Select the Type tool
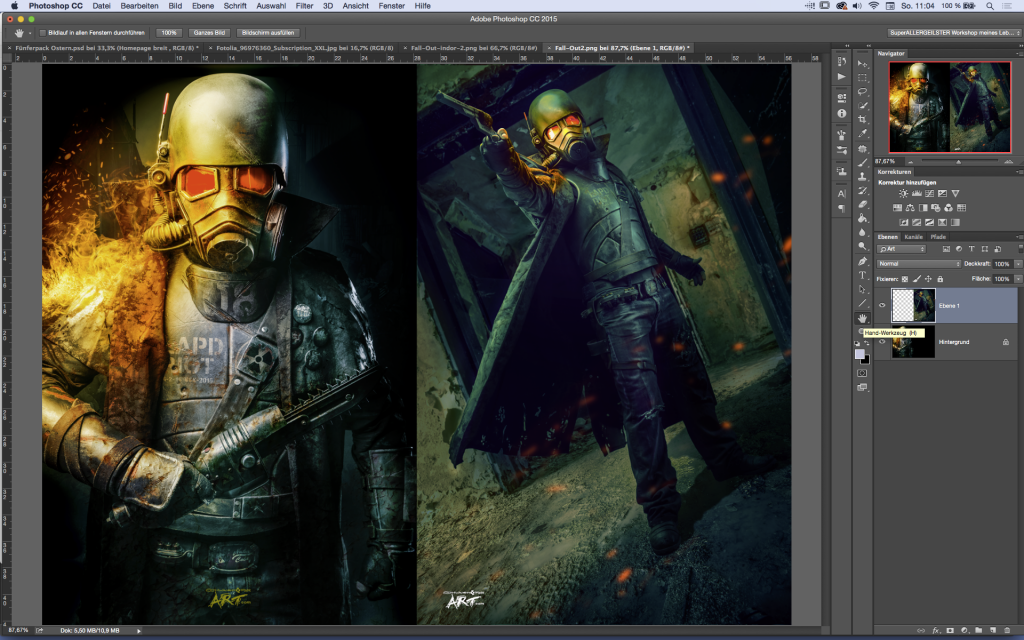The height and width of the screenshot is (640, 1024). [x=862, y=275]
